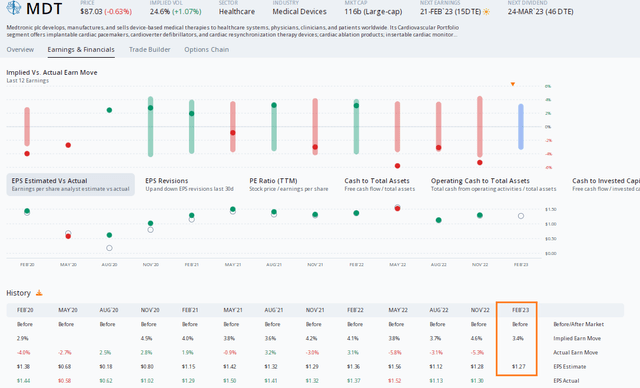Click the FEB'23 hollow EPS estimate dot

[521, 216]
